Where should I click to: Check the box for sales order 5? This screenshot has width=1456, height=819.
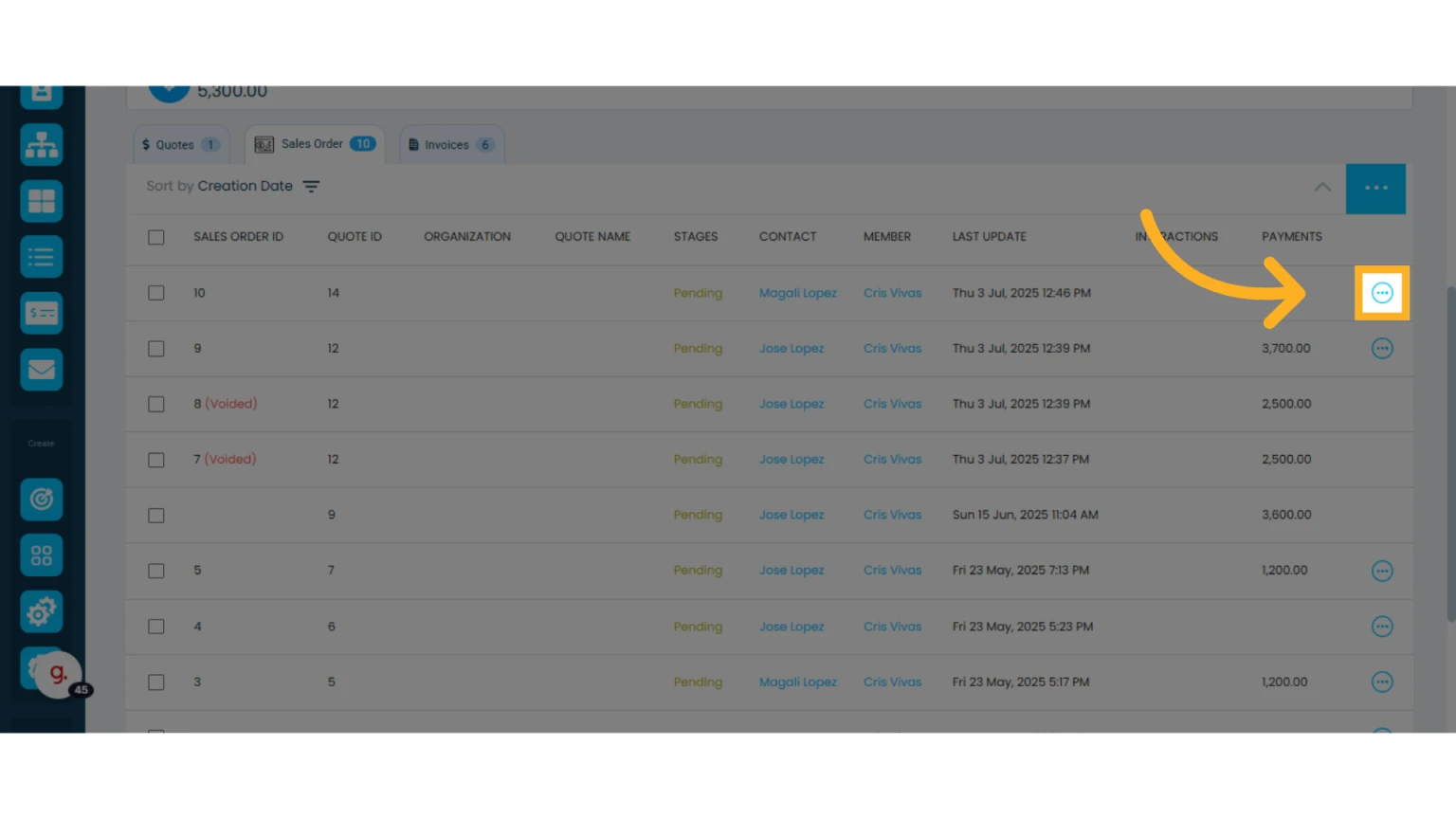(x=156, y=571)
